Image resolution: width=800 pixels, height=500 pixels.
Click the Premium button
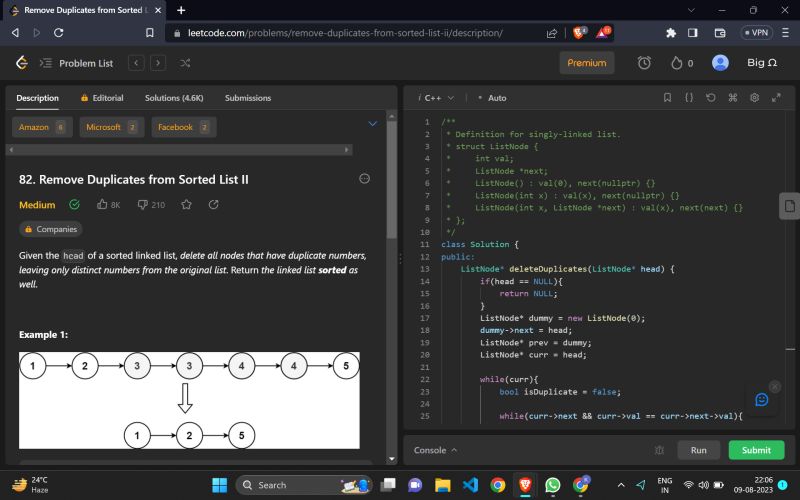click(587, 63)
